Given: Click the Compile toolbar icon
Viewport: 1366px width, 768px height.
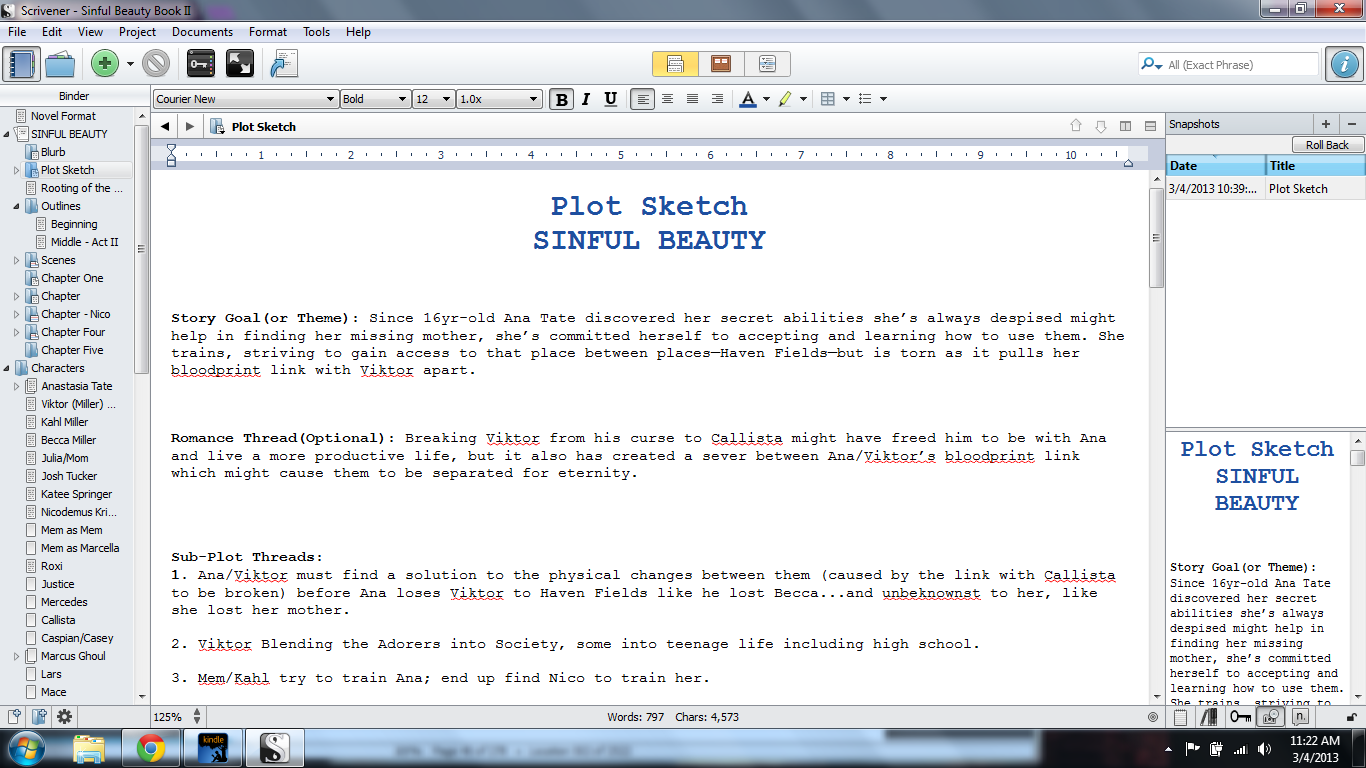Looking at the screenshot, I should pos(284,64).
